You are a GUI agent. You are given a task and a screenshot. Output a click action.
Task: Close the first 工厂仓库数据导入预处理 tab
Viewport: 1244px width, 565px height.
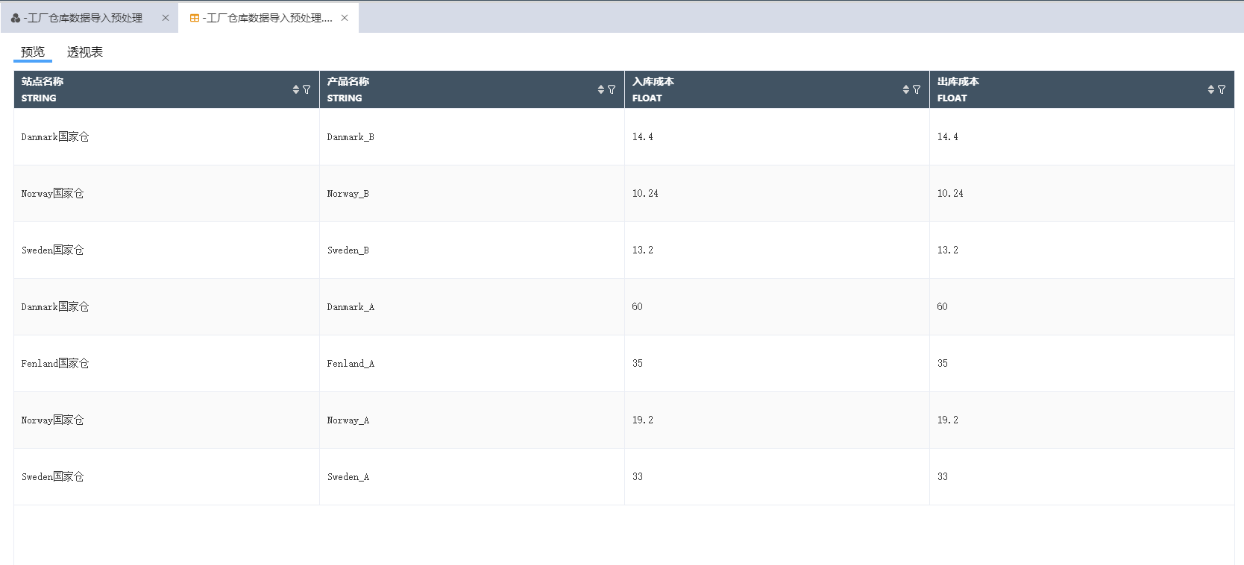click(166, 18)
